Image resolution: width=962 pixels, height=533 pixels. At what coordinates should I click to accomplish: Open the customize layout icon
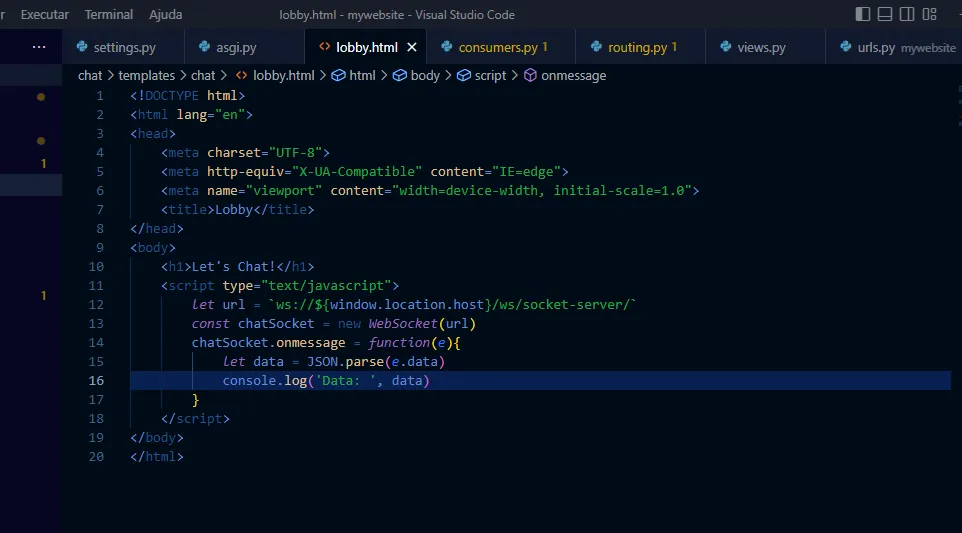click(x=930, y=14)
